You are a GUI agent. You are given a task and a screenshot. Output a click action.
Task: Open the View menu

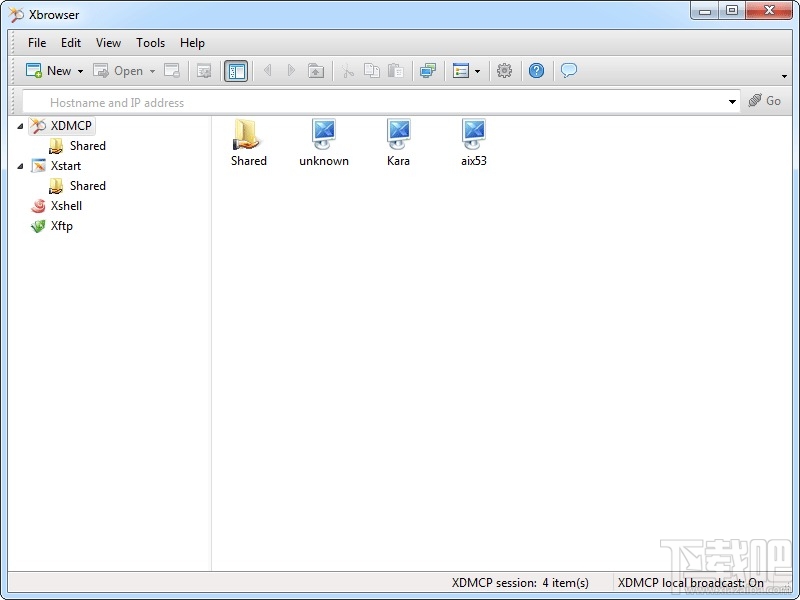point(108,43)
